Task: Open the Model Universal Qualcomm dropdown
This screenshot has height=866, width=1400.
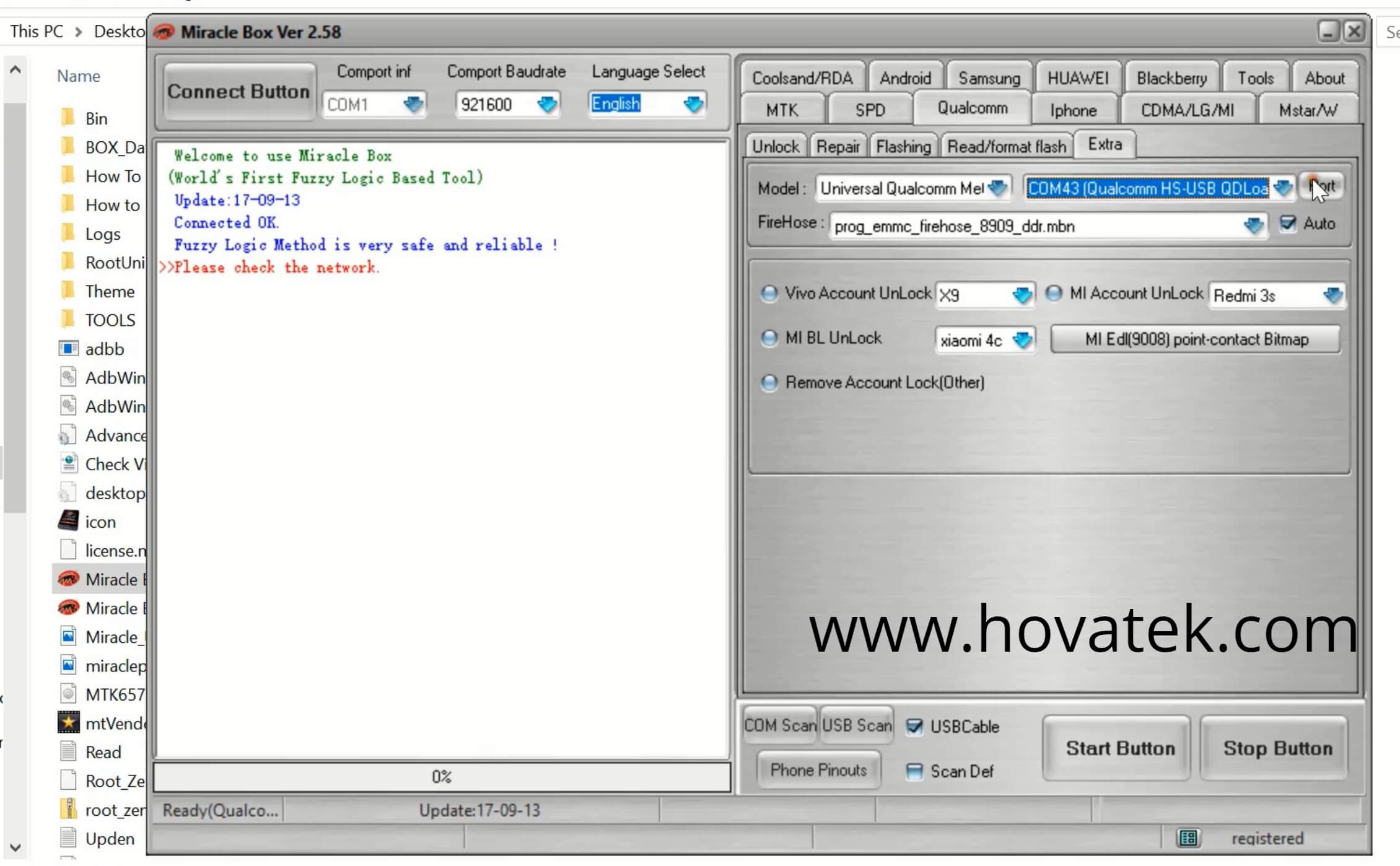Action: coord(997,188)
